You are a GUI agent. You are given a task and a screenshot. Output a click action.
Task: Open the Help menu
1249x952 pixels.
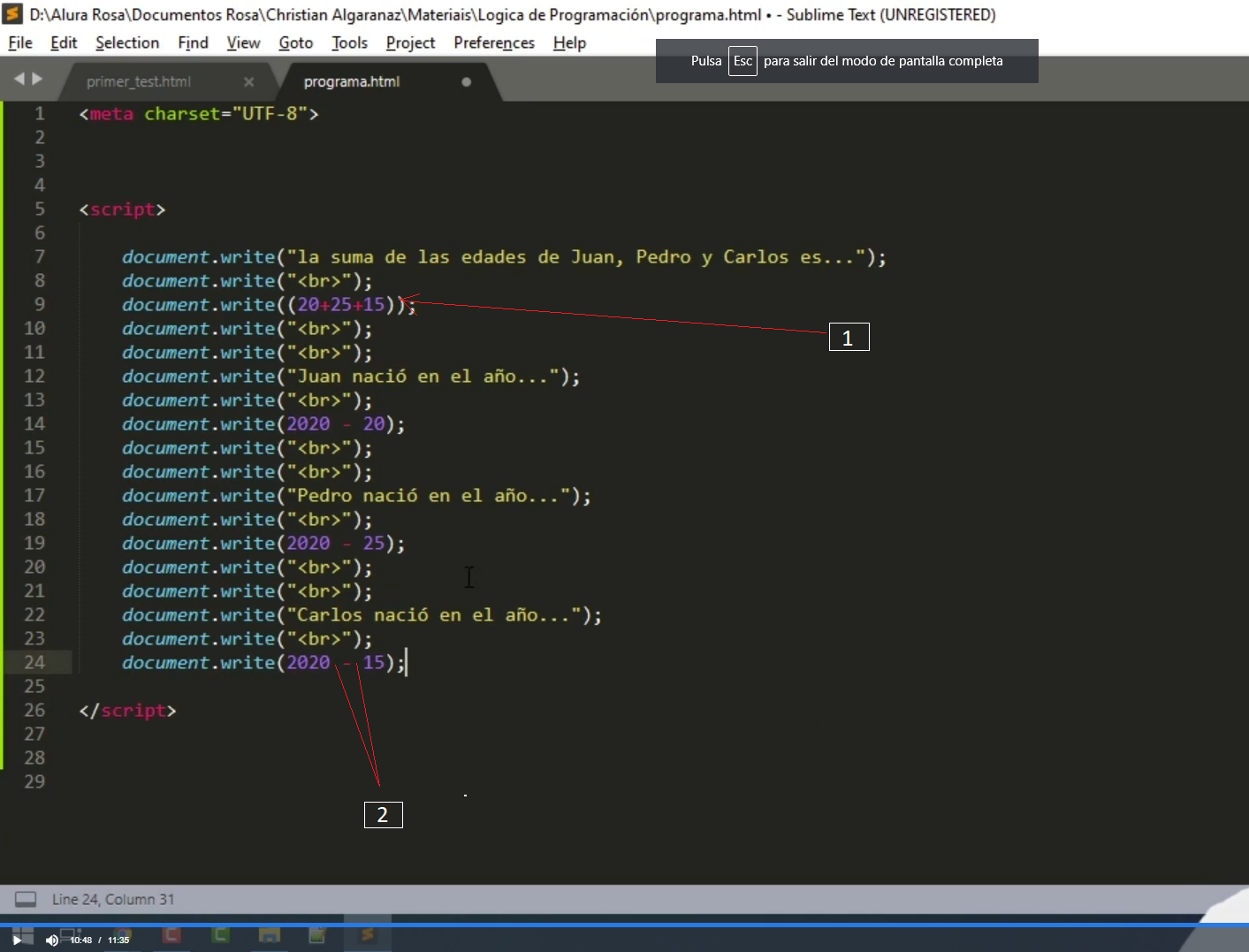(569, 42)
